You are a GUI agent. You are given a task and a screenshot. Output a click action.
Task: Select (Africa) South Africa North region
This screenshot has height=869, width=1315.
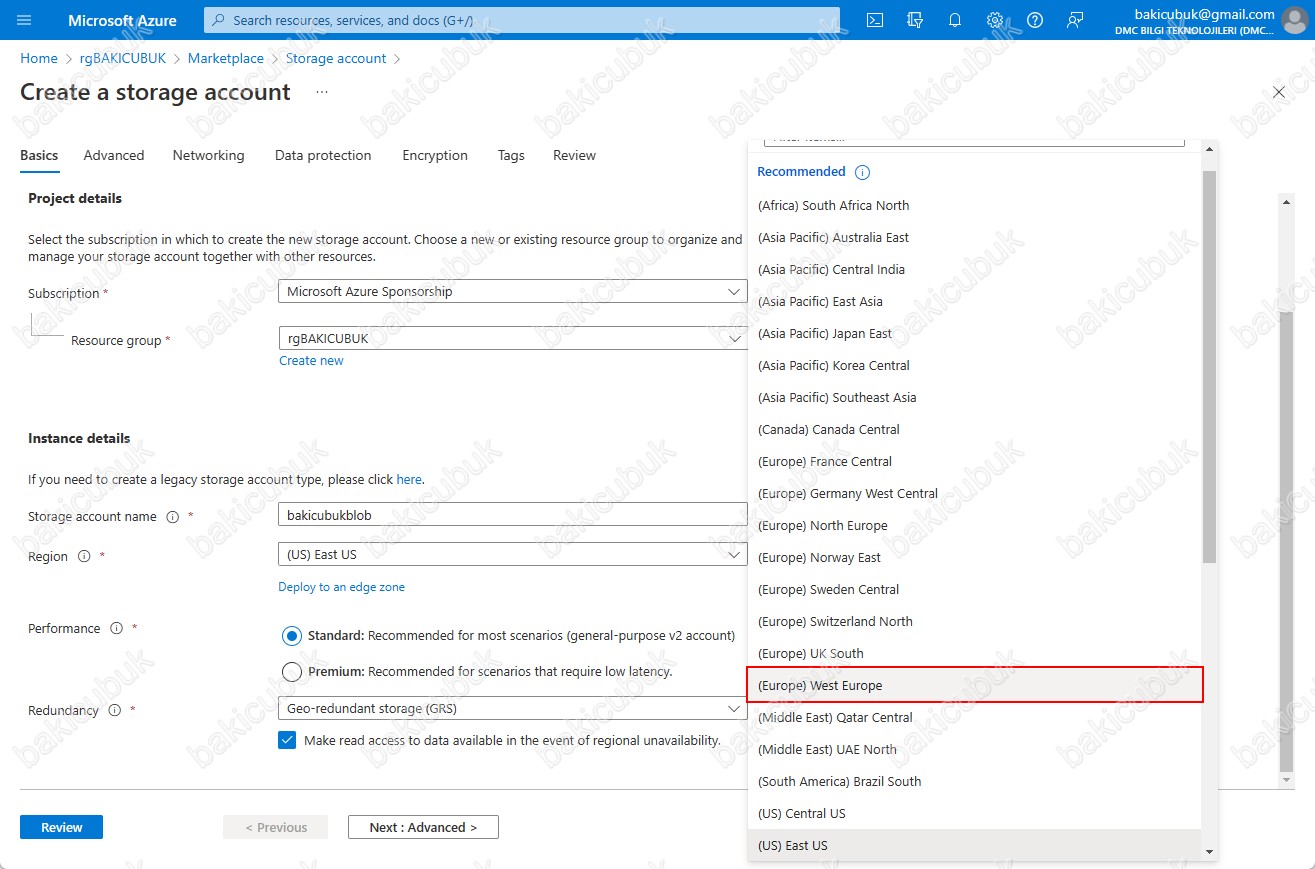coord(975,205)
